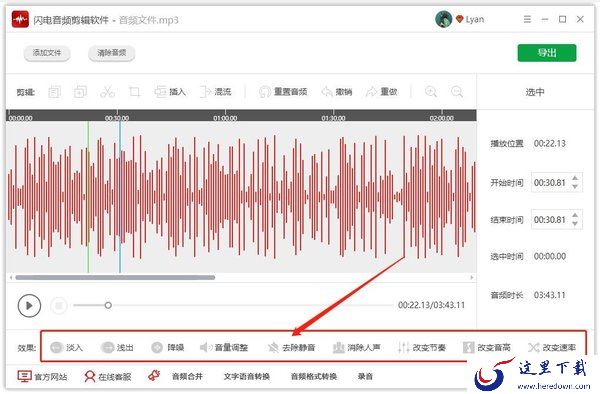Click the 01:00:00 timeline ruler mark
Image resolution: width=600 pixels, height=394 pixels.
225,118
